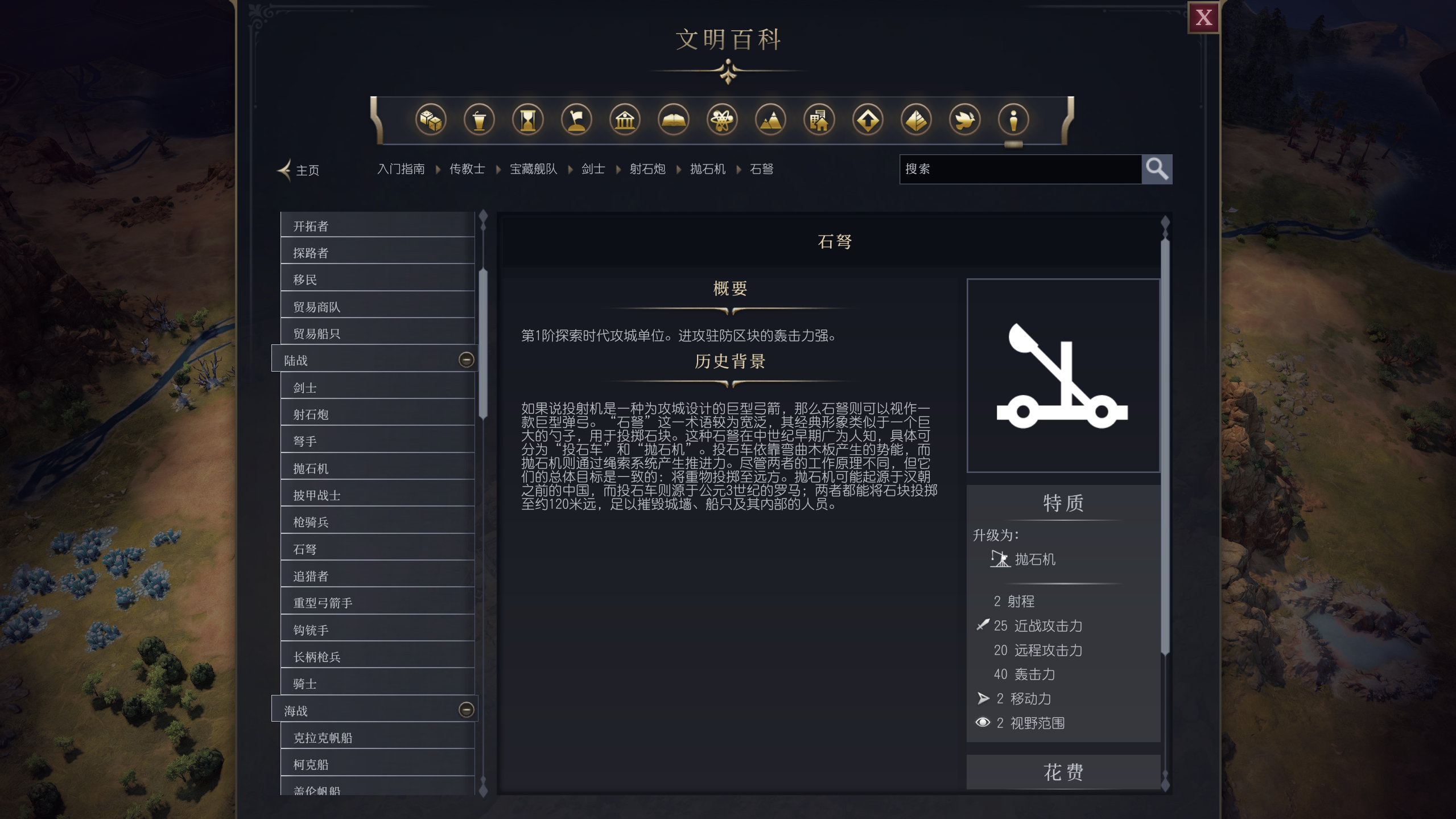
Task: Collapse the 陆战 section
Action: (x=466, y=360)
